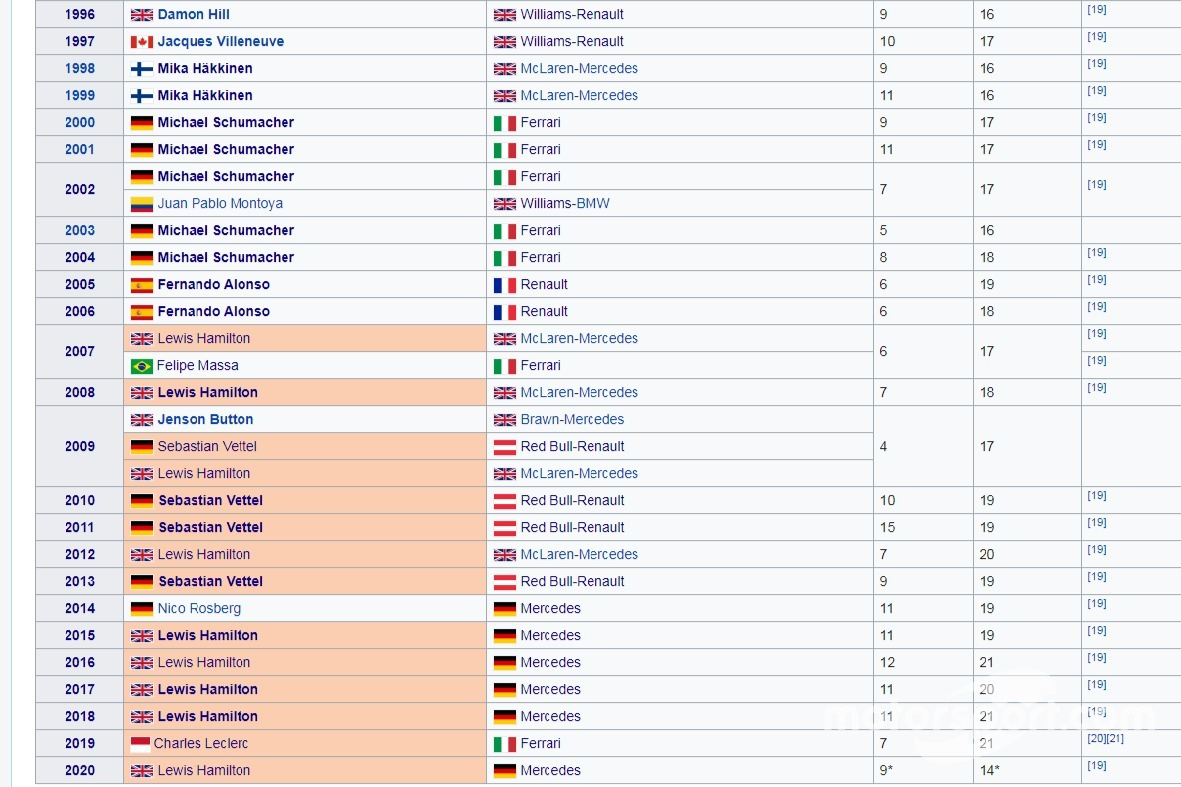
Task: Click the Austrian flag in the 2011 row
Action: [504, 528]
